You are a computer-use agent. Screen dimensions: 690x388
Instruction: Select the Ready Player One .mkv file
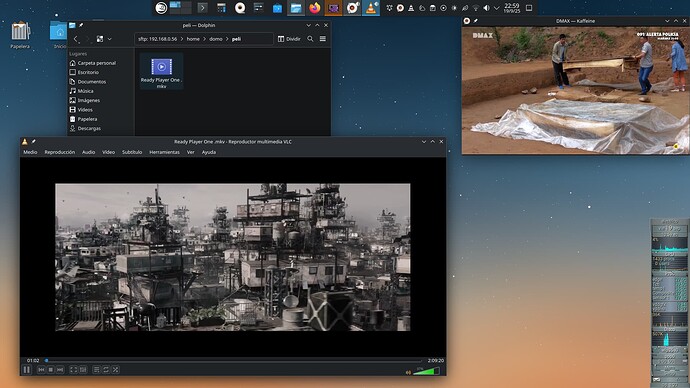coord(161,72)
